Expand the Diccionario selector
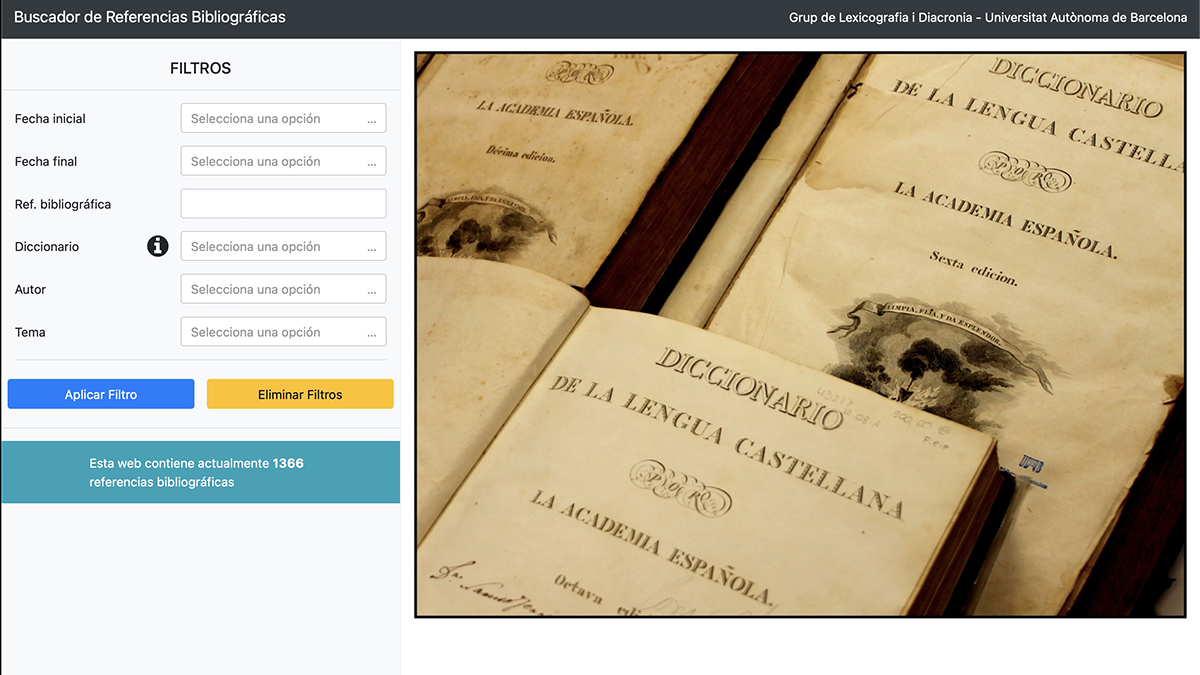This screenshot has height=675, width=1200. 283,246
